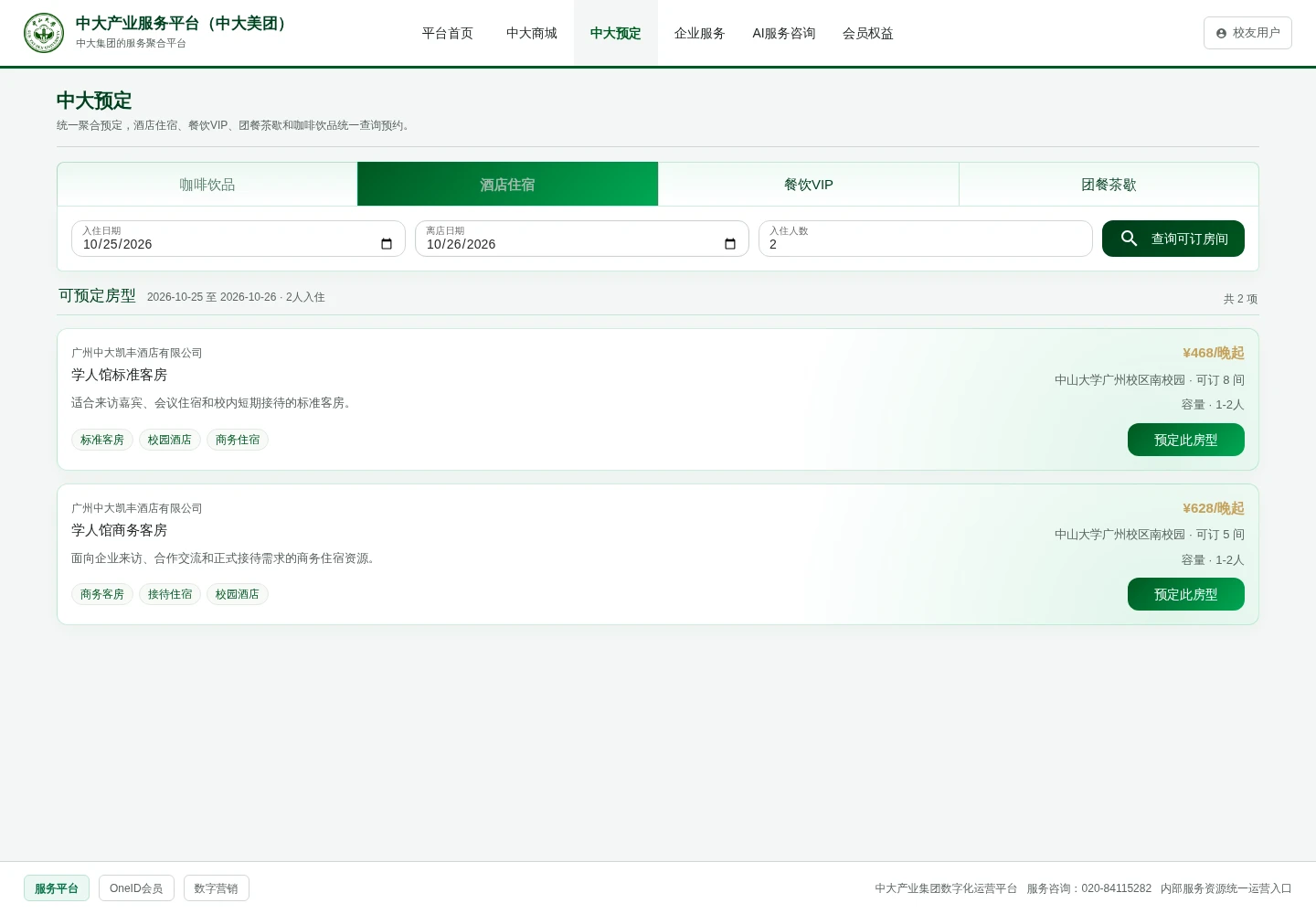The width and height of the screenshot is (1316, 914).
Task: Select the 数字营销 footer button
Action: [x=217, y=888]
